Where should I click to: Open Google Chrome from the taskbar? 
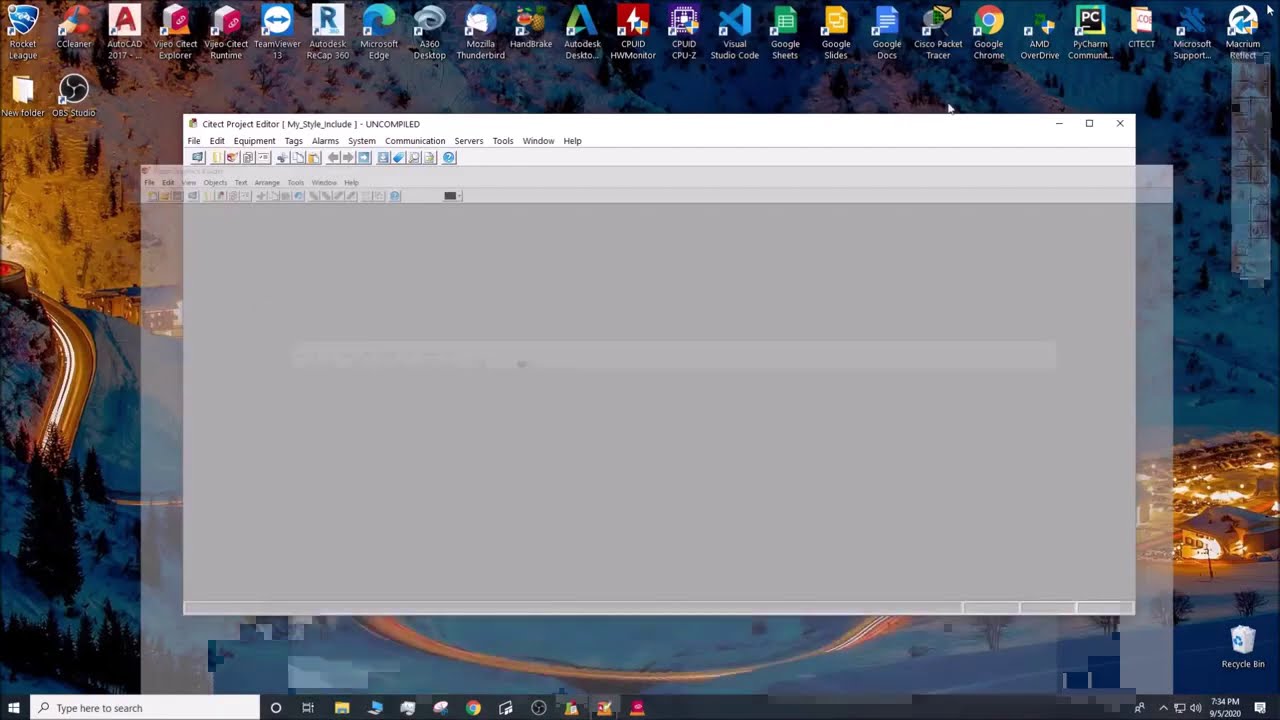pyautogui.click(x=473, y=708)
